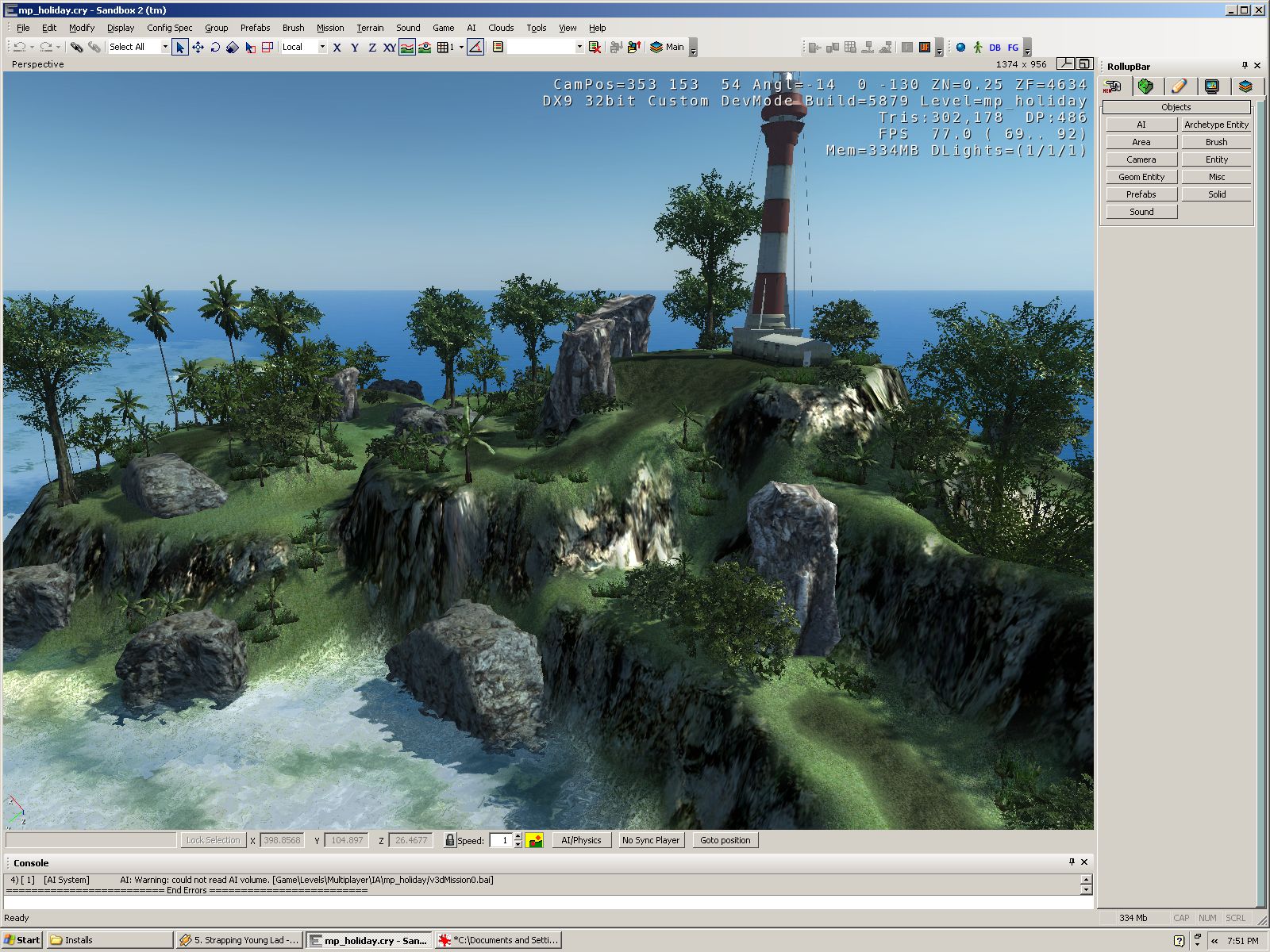Viewport: 1270px width, 952px height.
Task: Click the terrain camera follow icon near Speed
Action: coord(535,840)
